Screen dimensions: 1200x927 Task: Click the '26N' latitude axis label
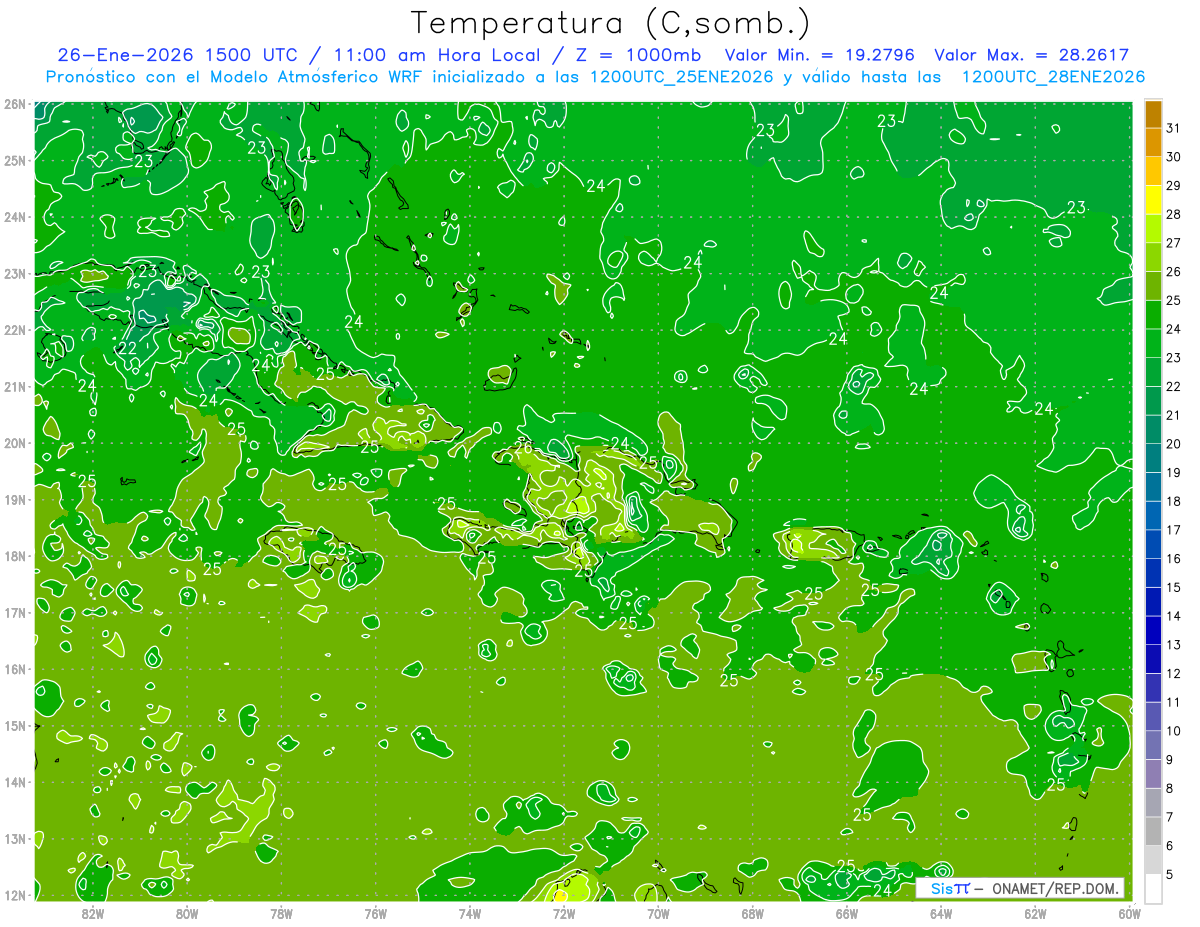15,104
